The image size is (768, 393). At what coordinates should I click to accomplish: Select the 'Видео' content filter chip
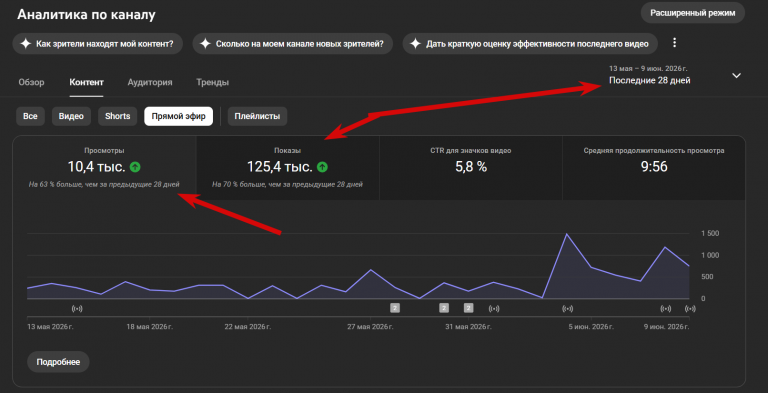(72, 117)
